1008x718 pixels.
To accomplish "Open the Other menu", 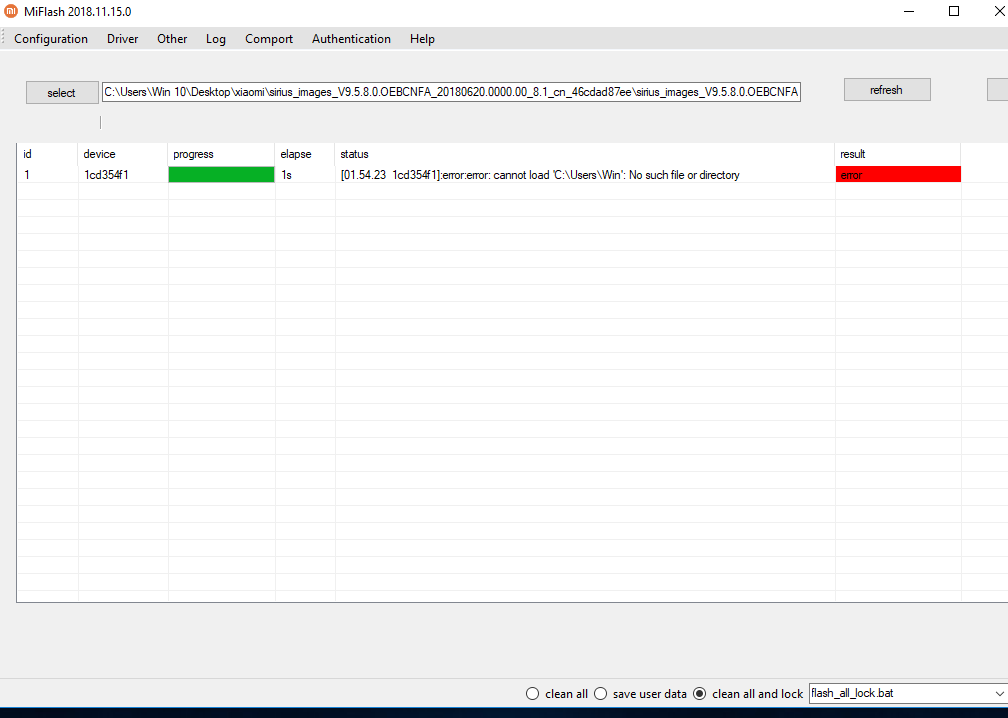I will (172, 39).
